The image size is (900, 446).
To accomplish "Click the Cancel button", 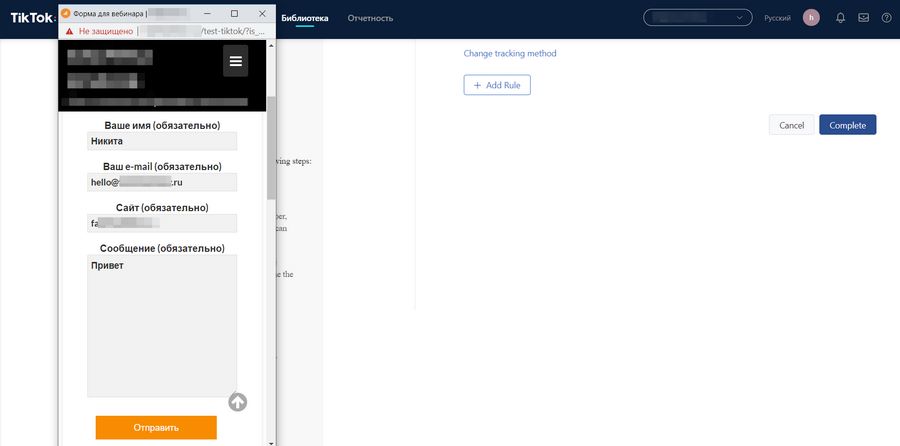I will (x=792, y=125).
